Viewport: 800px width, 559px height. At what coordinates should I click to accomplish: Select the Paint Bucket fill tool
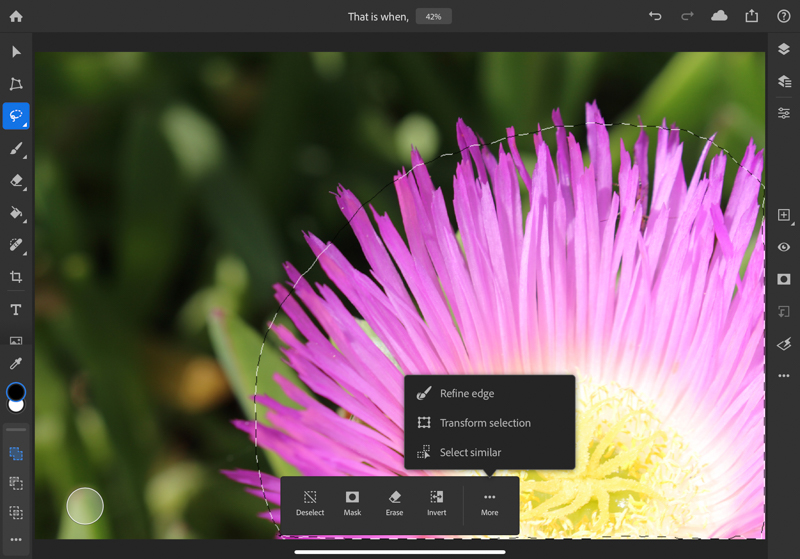[x=16, y=212]
